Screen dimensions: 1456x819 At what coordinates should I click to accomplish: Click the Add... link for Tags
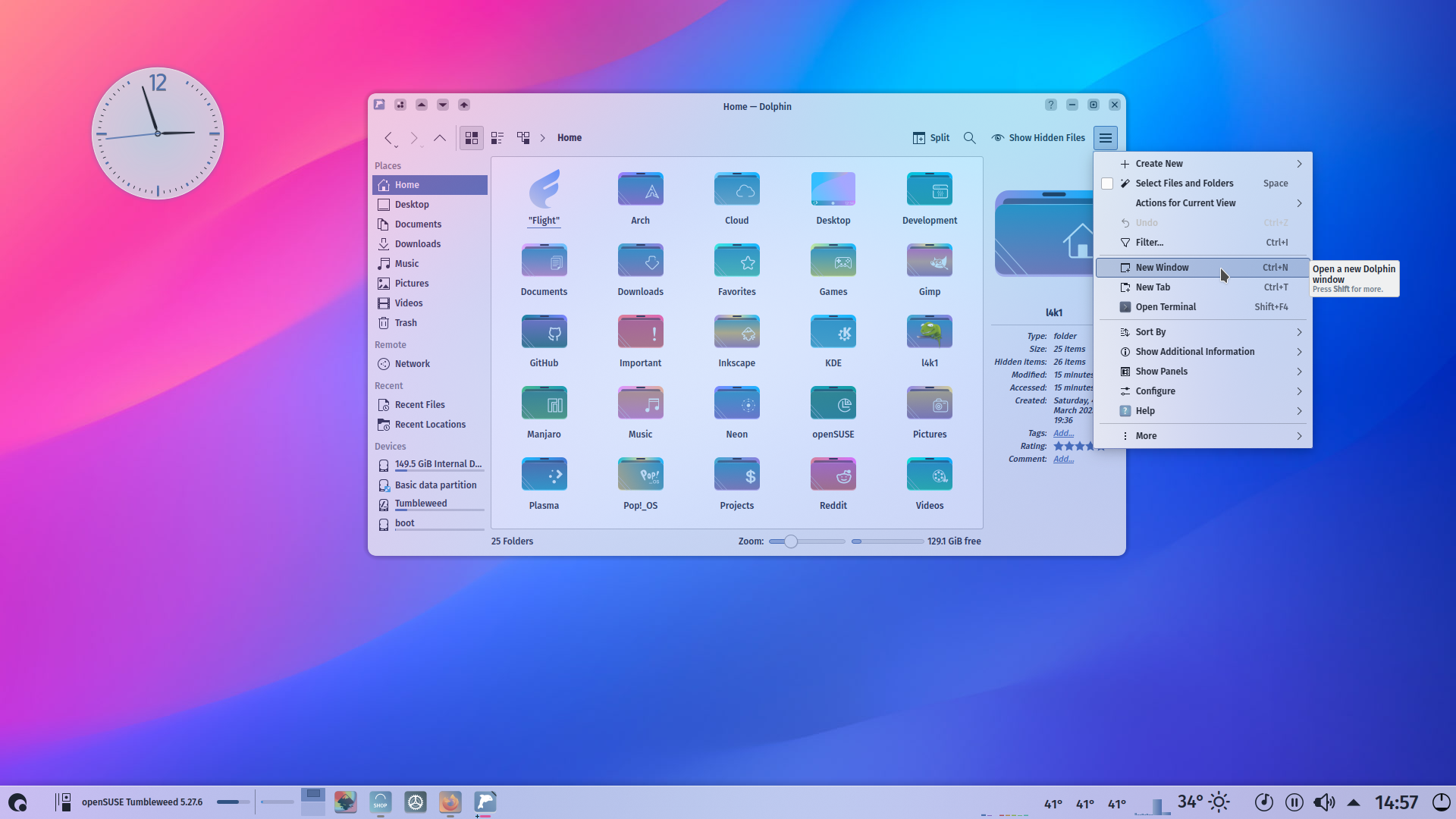tap(1063, 433)
